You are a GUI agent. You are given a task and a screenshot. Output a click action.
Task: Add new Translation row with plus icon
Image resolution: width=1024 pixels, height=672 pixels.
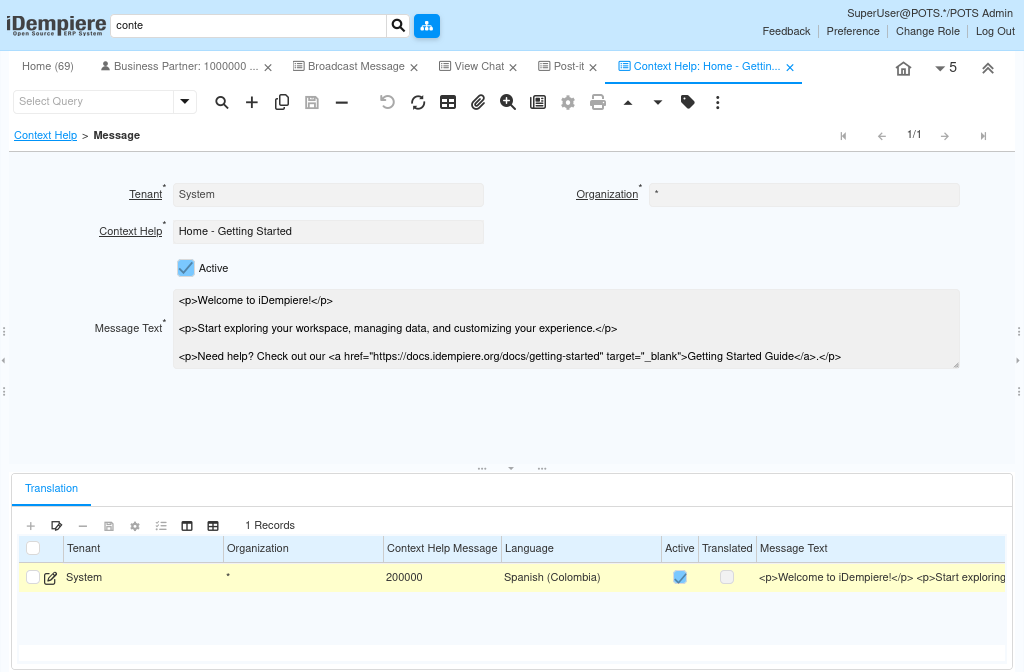pos(31,526)
